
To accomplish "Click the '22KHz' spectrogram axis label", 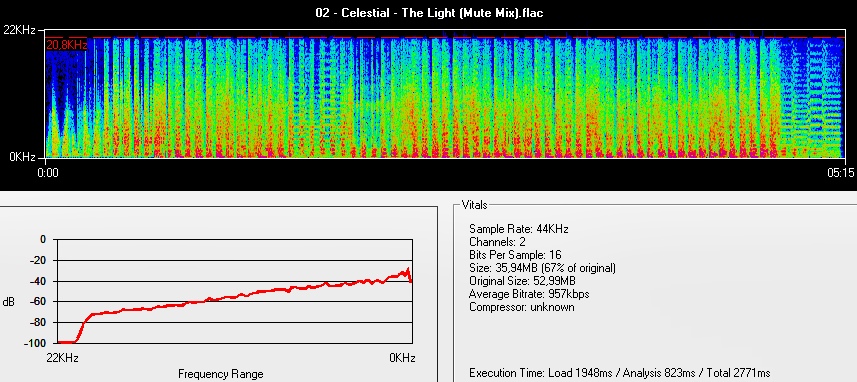I will (19, 30).
